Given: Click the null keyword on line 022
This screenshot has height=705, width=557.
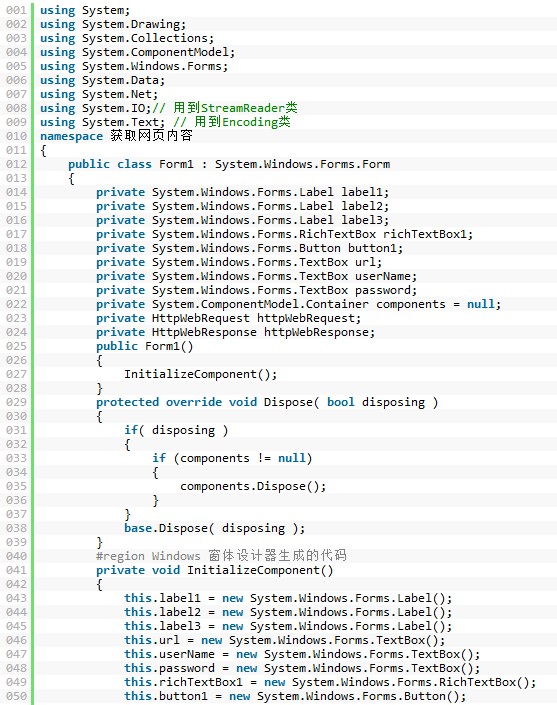Looking at the screenshot, I should tap(481, 304).
